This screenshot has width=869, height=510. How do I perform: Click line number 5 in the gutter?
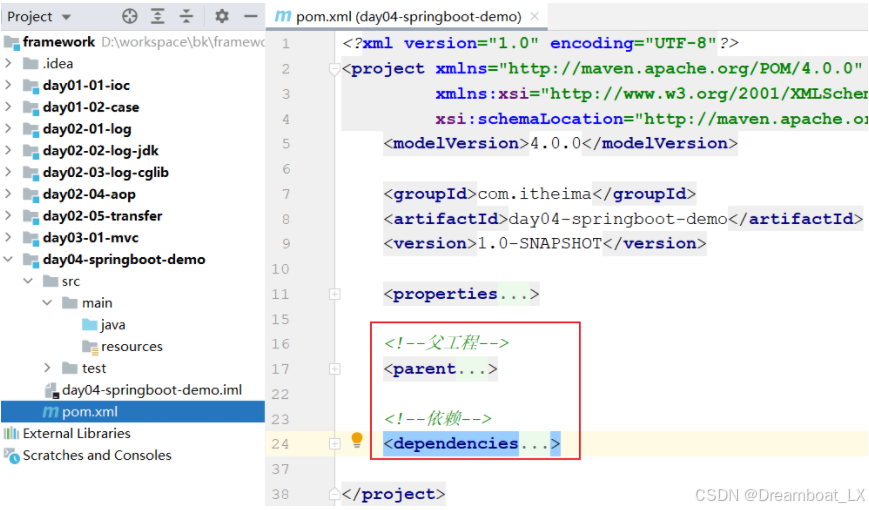pos(286,144)
